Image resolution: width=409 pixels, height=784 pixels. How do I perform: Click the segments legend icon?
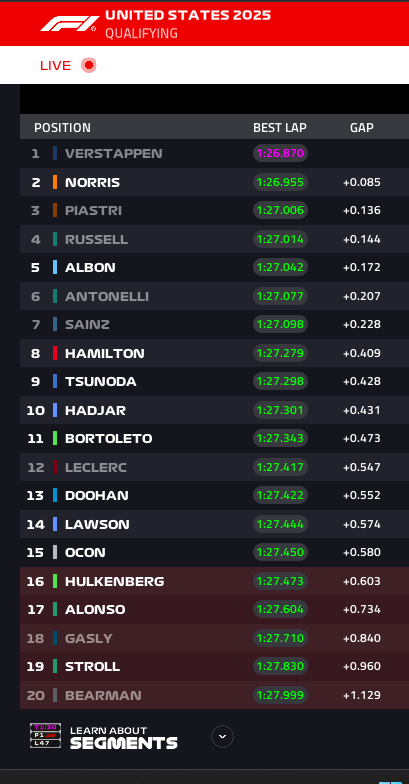click(x=46, y=736)
